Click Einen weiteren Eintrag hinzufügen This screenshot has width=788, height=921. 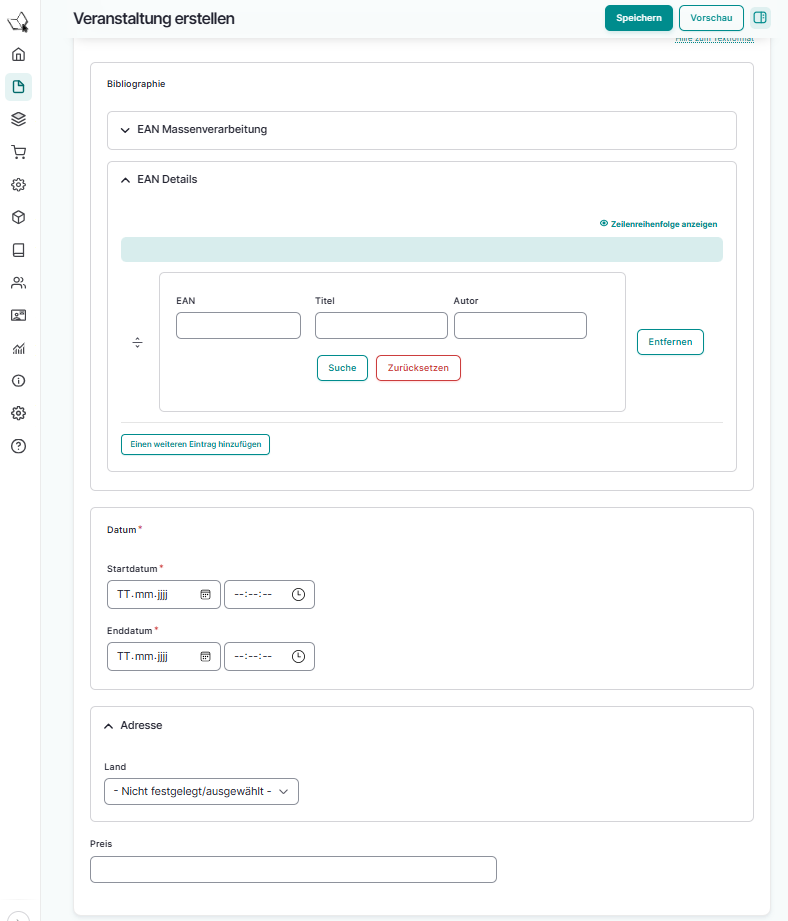(x=195, y=444)
